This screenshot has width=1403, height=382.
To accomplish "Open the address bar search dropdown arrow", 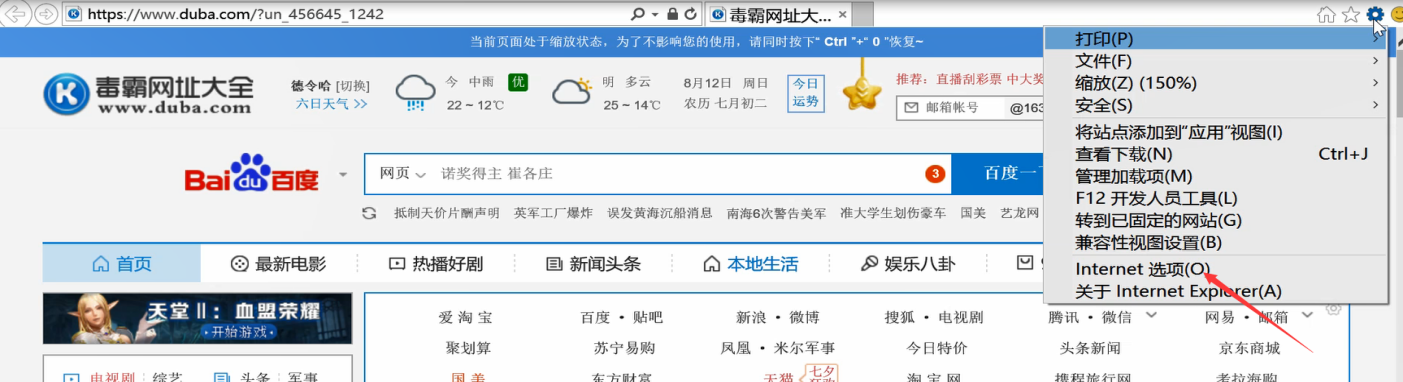I will click(x=655, y=15).
